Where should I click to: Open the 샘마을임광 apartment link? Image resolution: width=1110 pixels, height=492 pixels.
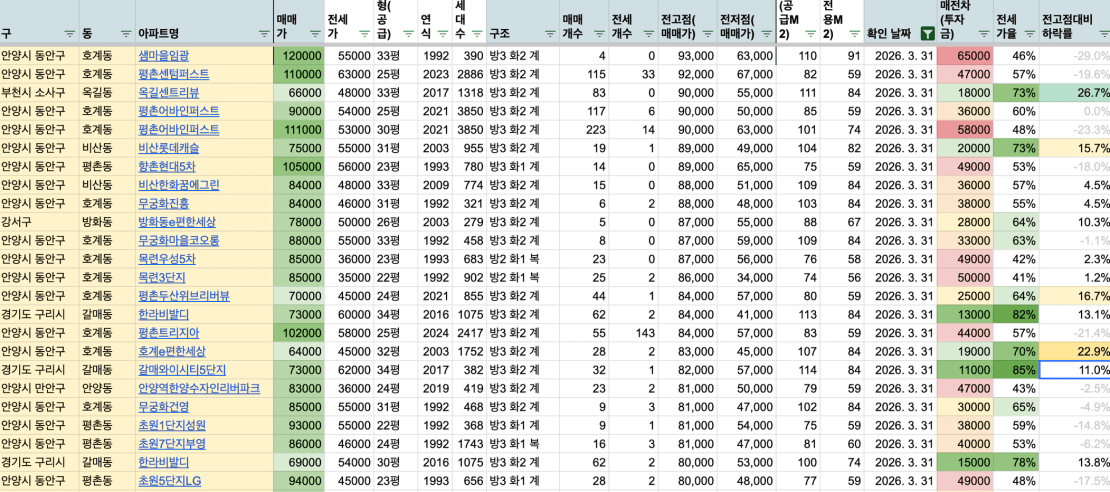click(163, 56)
